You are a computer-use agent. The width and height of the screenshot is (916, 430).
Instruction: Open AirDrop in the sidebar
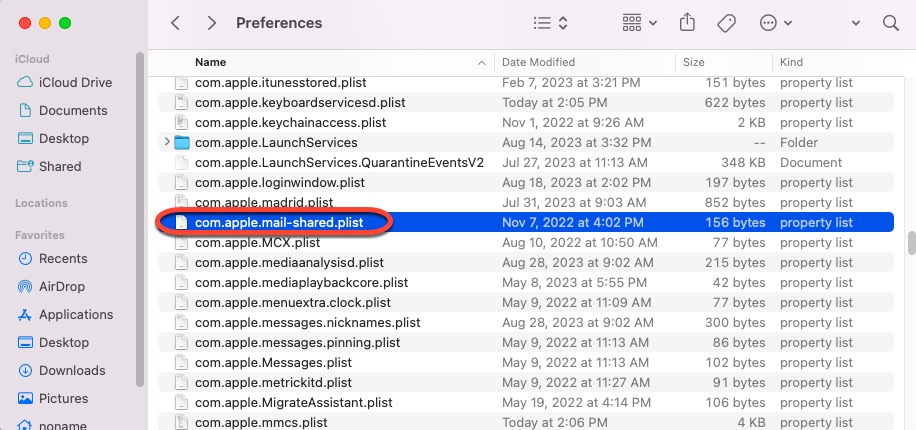click(x=63, y=286)
